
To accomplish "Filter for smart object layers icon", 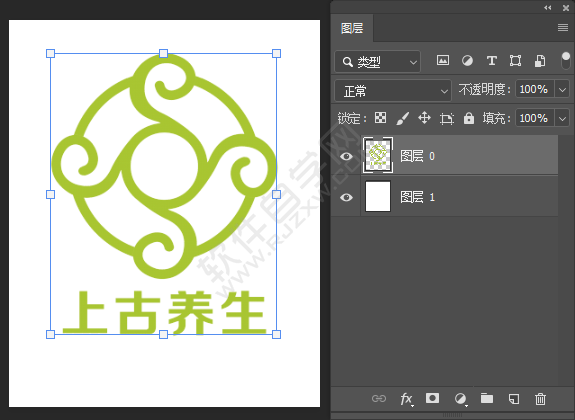I will [540, 61].
